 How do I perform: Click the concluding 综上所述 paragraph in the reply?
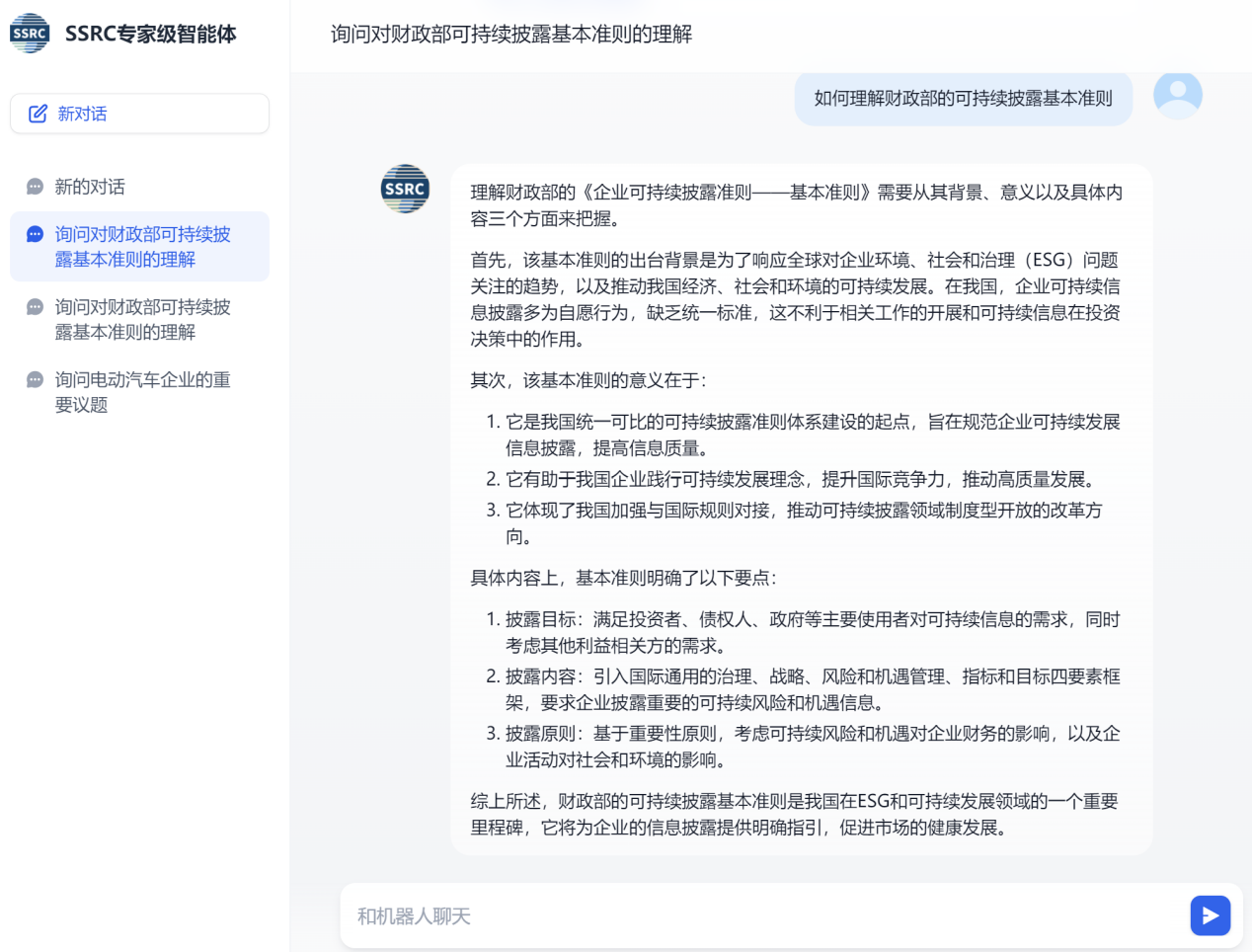(796, 814)
